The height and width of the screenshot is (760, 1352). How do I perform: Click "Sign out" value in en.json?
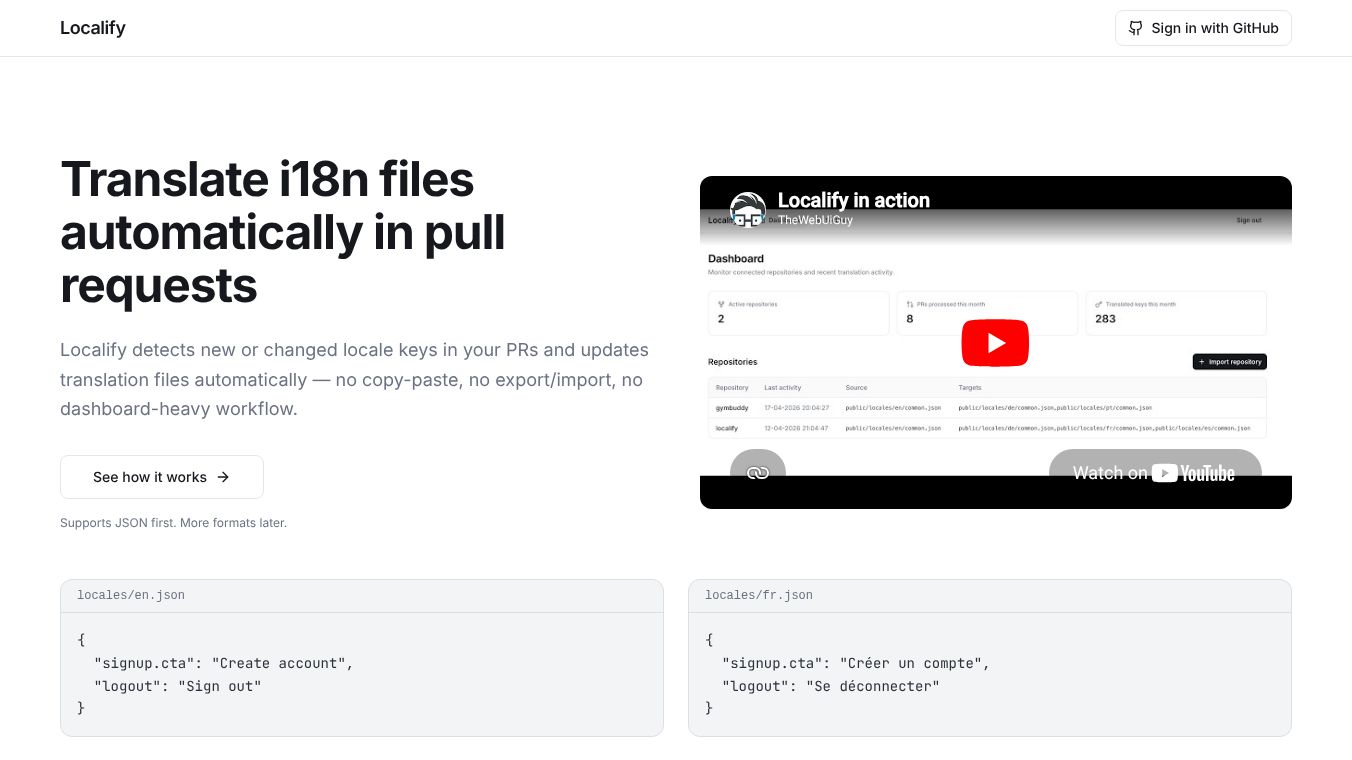(220, 686)
